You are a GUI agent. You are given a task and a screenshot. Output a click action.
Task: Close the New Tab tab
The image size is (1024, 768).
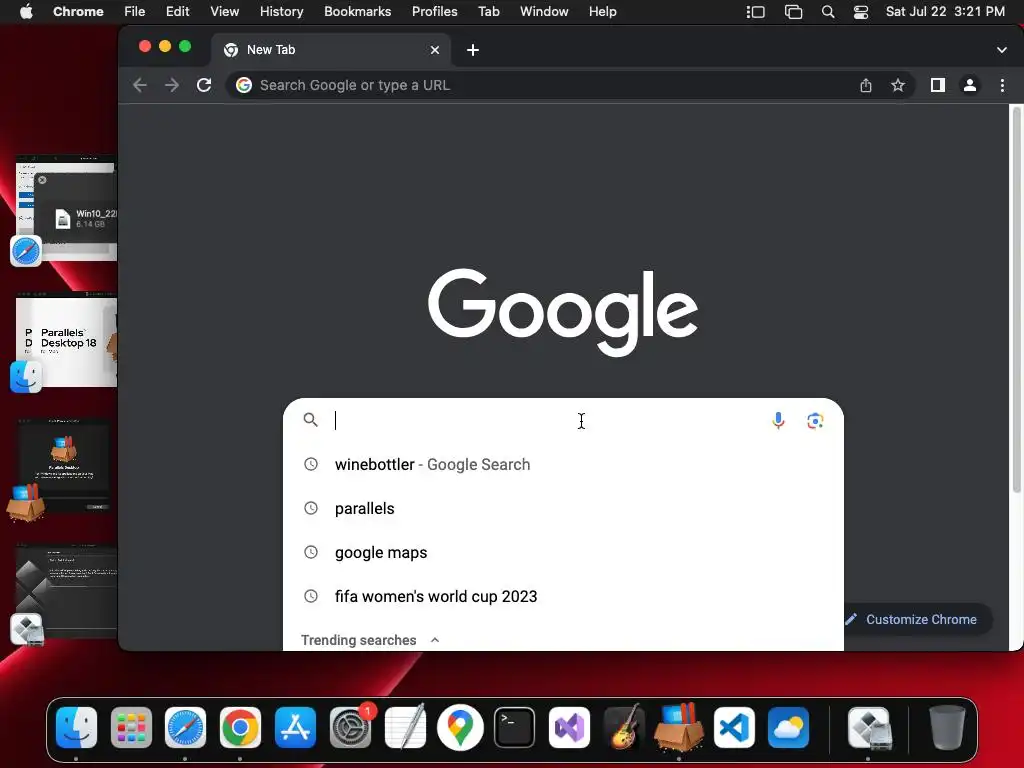click(435, 50)
